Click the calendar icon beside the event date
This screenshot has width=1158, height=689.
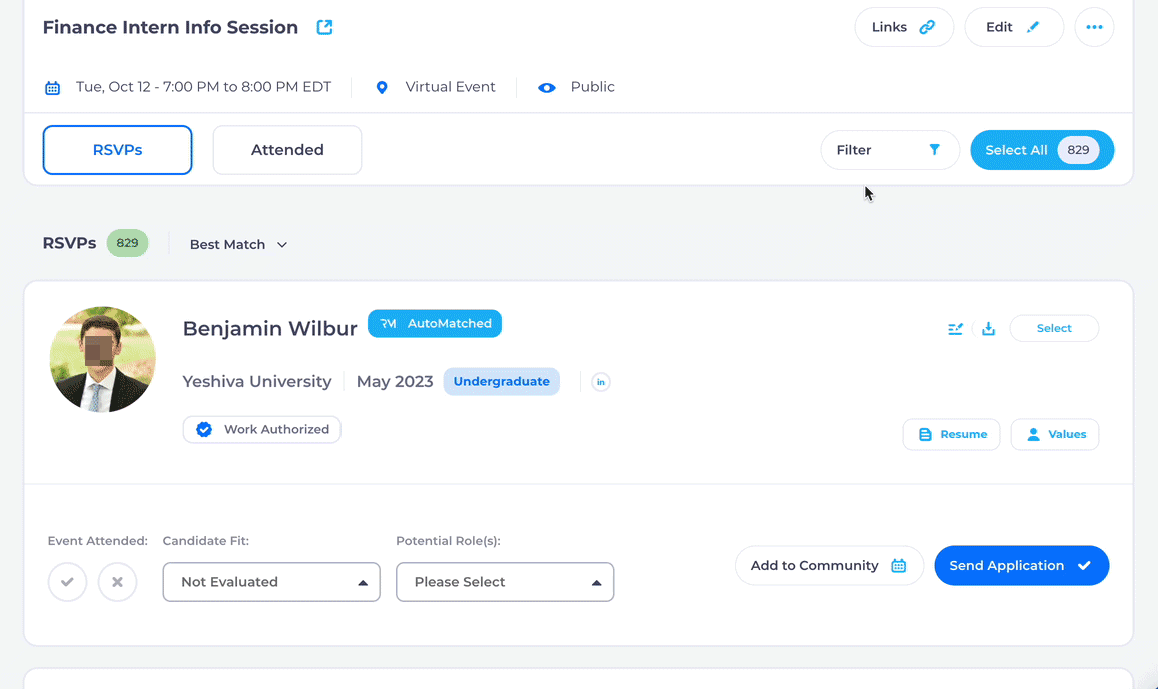click(x=53, y=88)
